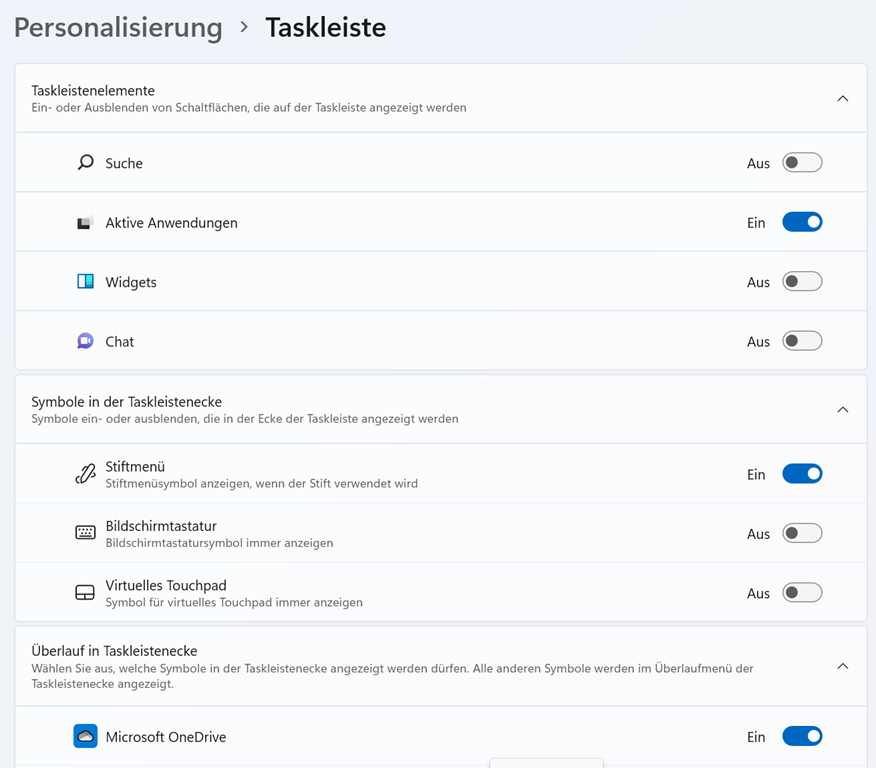This screenshot has height=768, width=876.
Task: Enable the Suche toggle switch
Action: coord(802,163)
